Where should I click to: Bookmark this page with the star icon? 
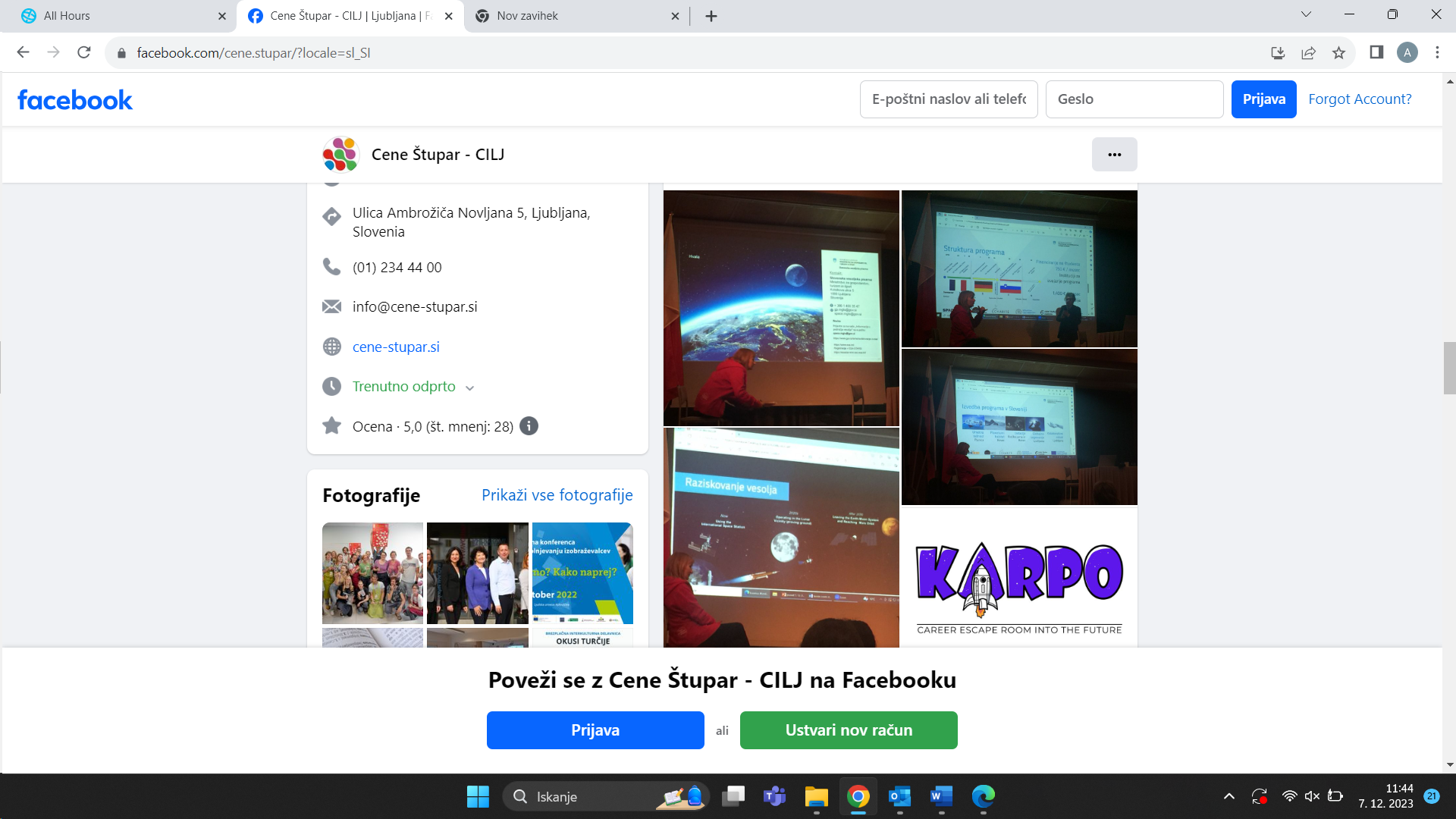[x=1338, y=52]
